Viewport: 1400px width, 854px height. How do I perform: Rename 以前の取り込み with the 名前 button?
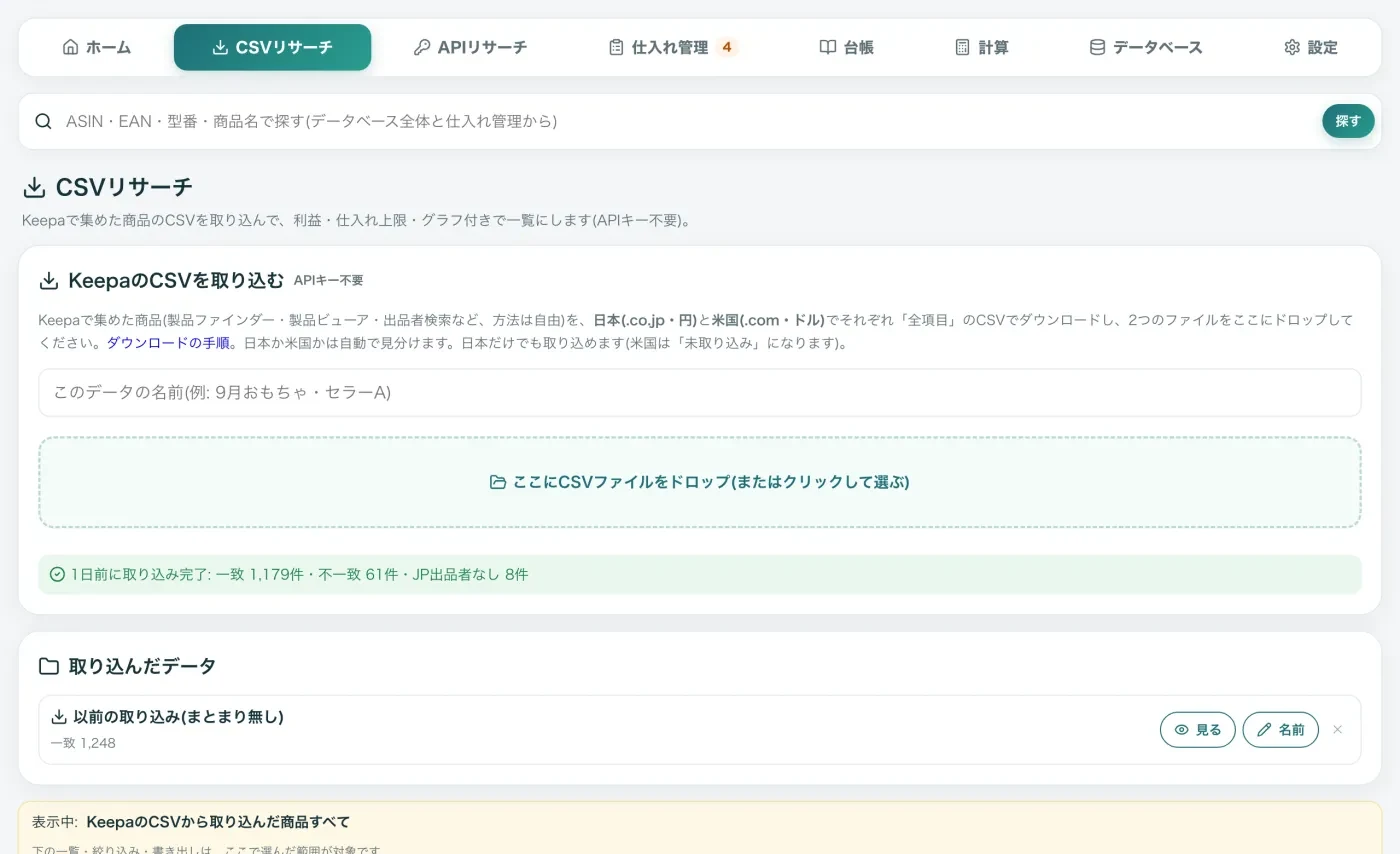coord(1281,730)
